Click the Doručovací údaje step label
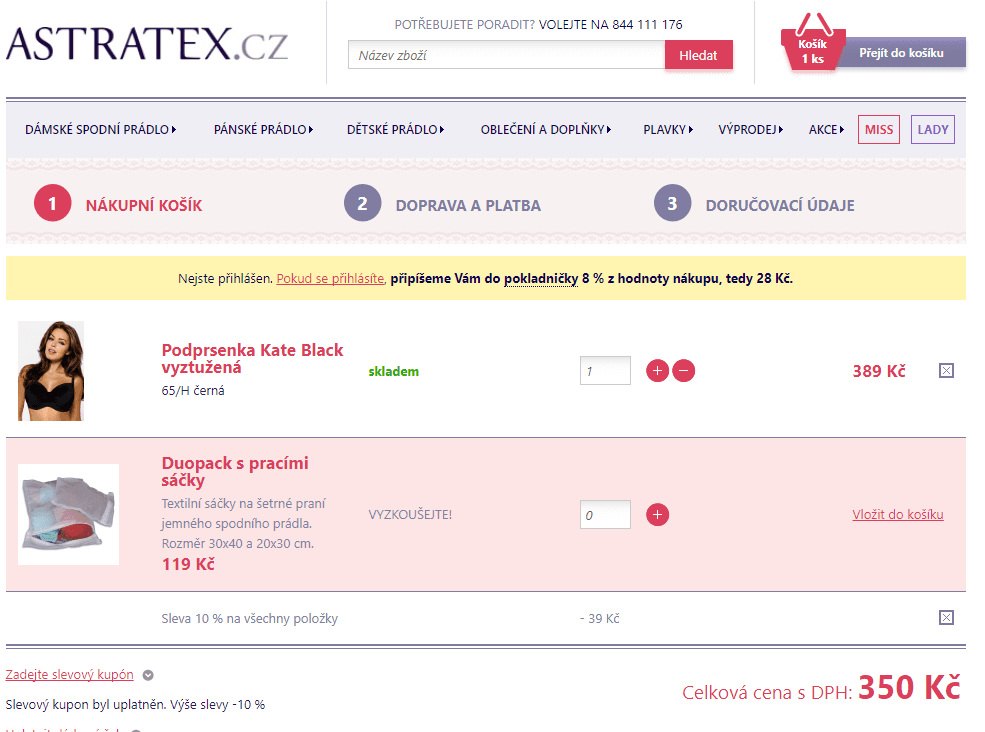This screenshot has height=732, width=985. pyautogui.click(x=780, y=205)
